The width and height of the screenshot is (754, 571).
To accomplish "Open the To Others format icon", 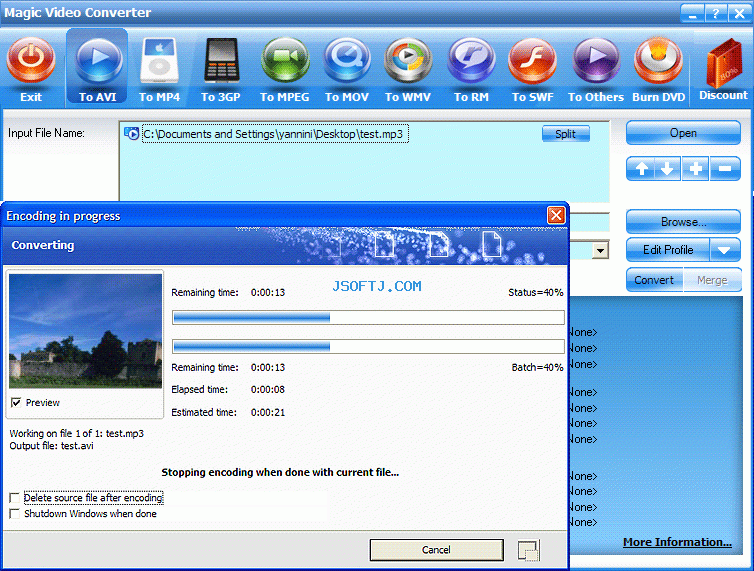I will click(x=596, y=61).
